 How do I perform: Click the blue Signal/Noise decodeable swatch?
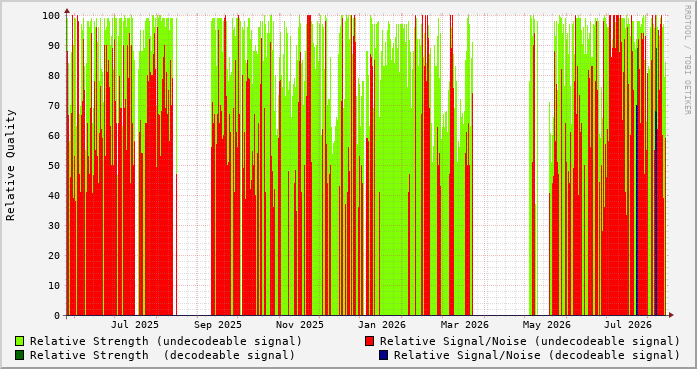click(383, 355)
